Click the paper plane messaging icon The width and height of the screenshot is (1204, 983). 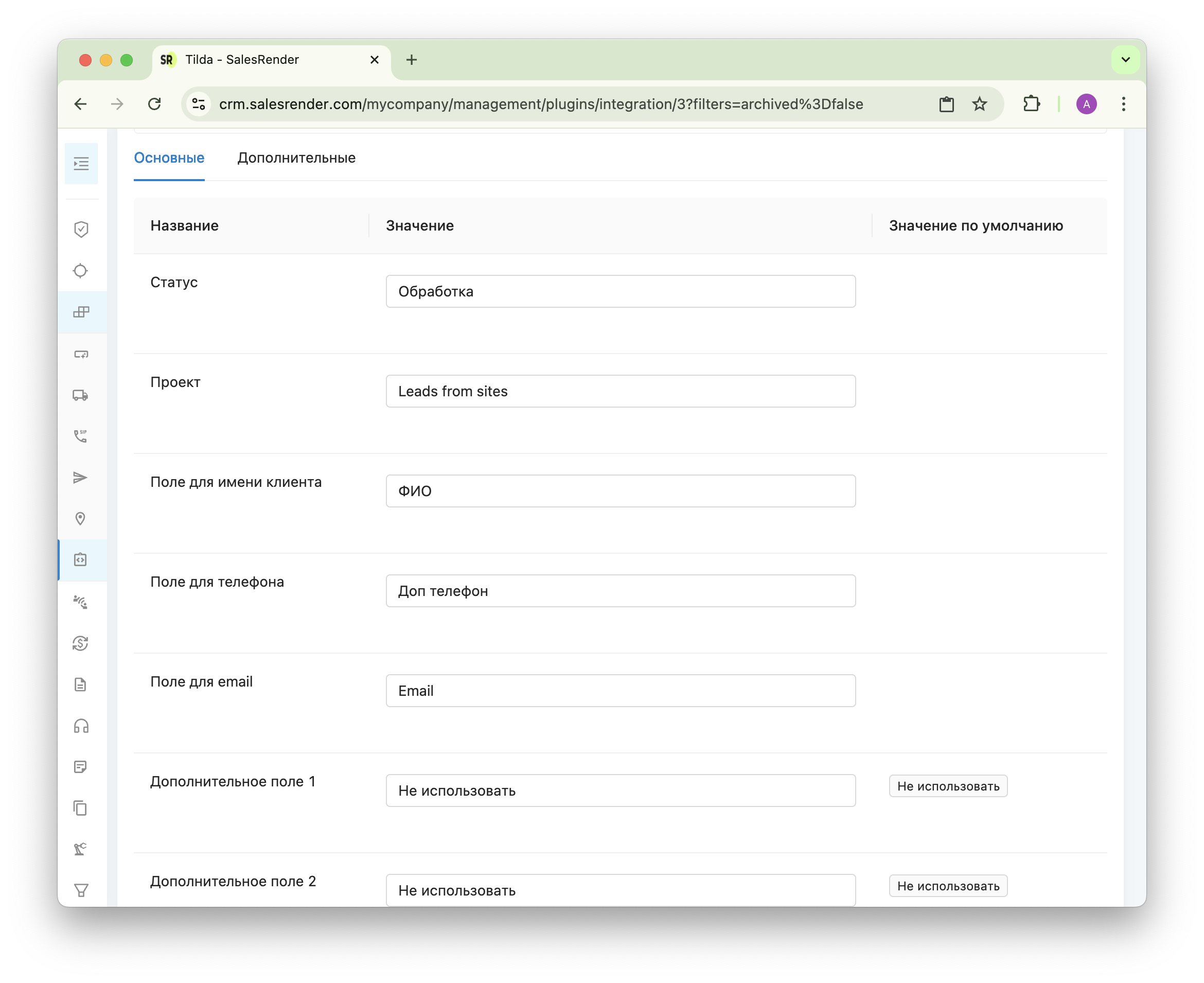point(80,477)
